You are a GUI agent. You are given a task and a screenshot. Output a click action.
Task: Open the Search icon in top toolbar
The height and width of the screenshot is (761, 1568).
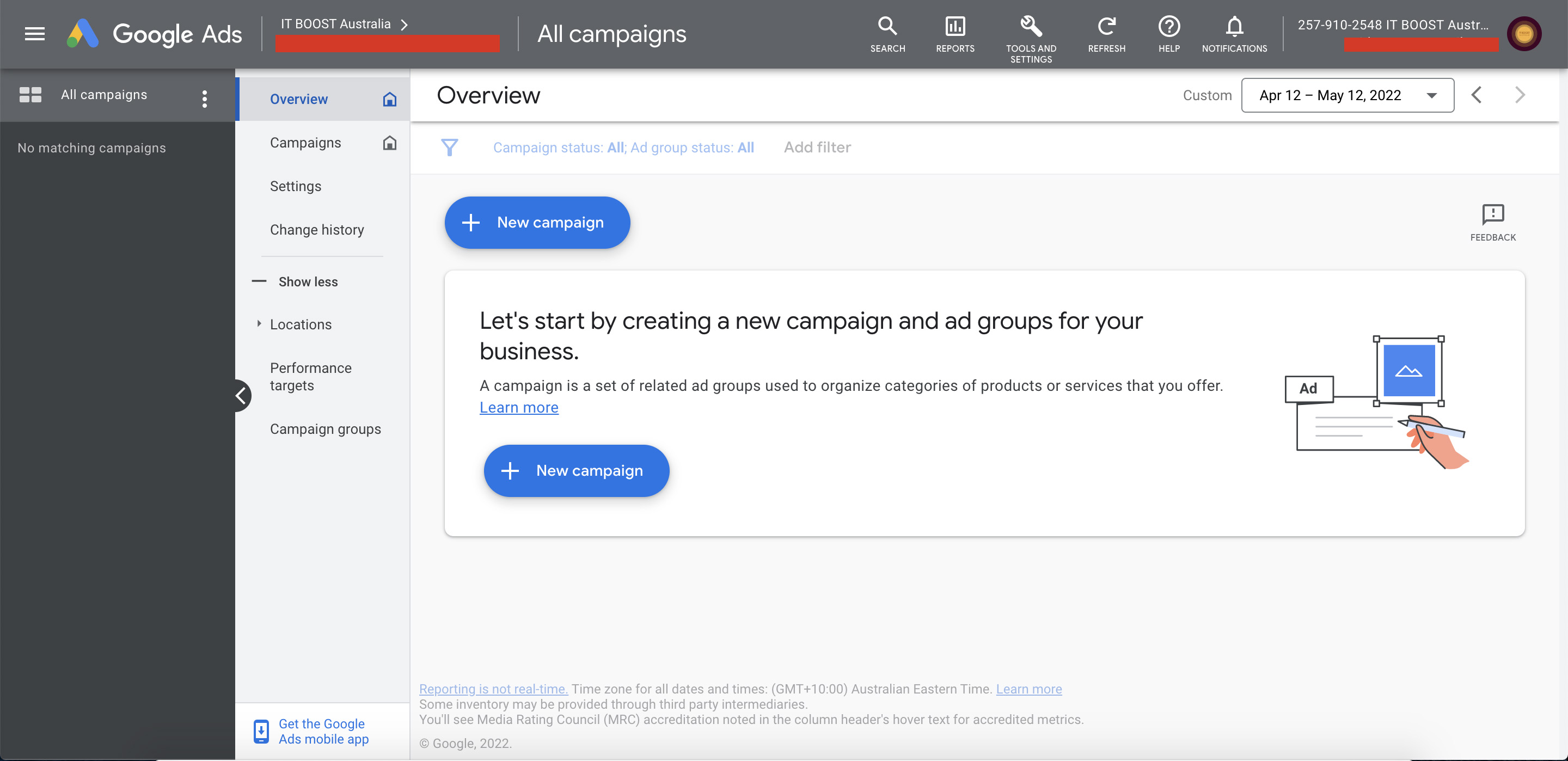coord(887,27)
